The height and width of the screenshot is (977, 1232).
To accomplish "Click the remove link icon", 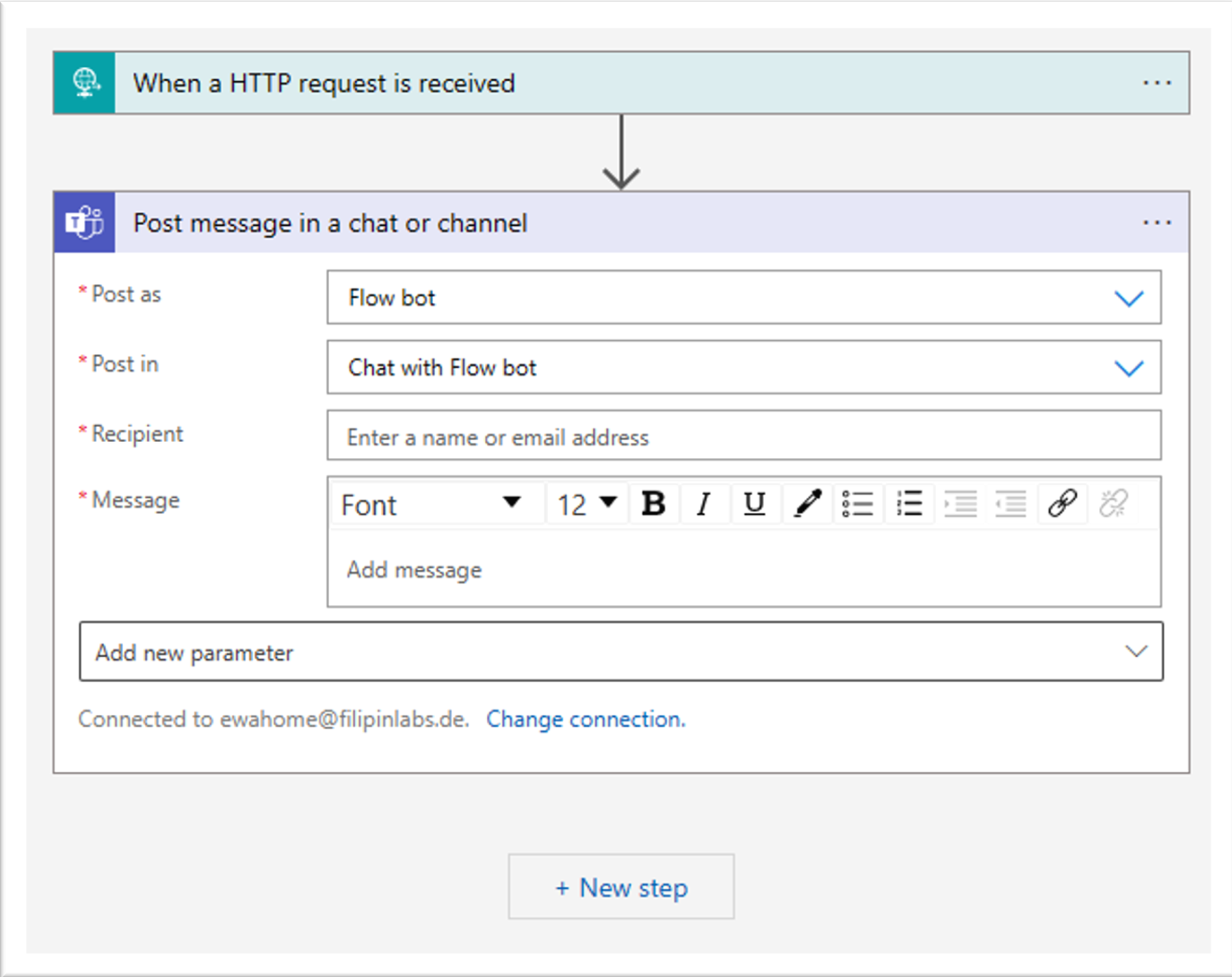I will click(x=1114, y=505).
